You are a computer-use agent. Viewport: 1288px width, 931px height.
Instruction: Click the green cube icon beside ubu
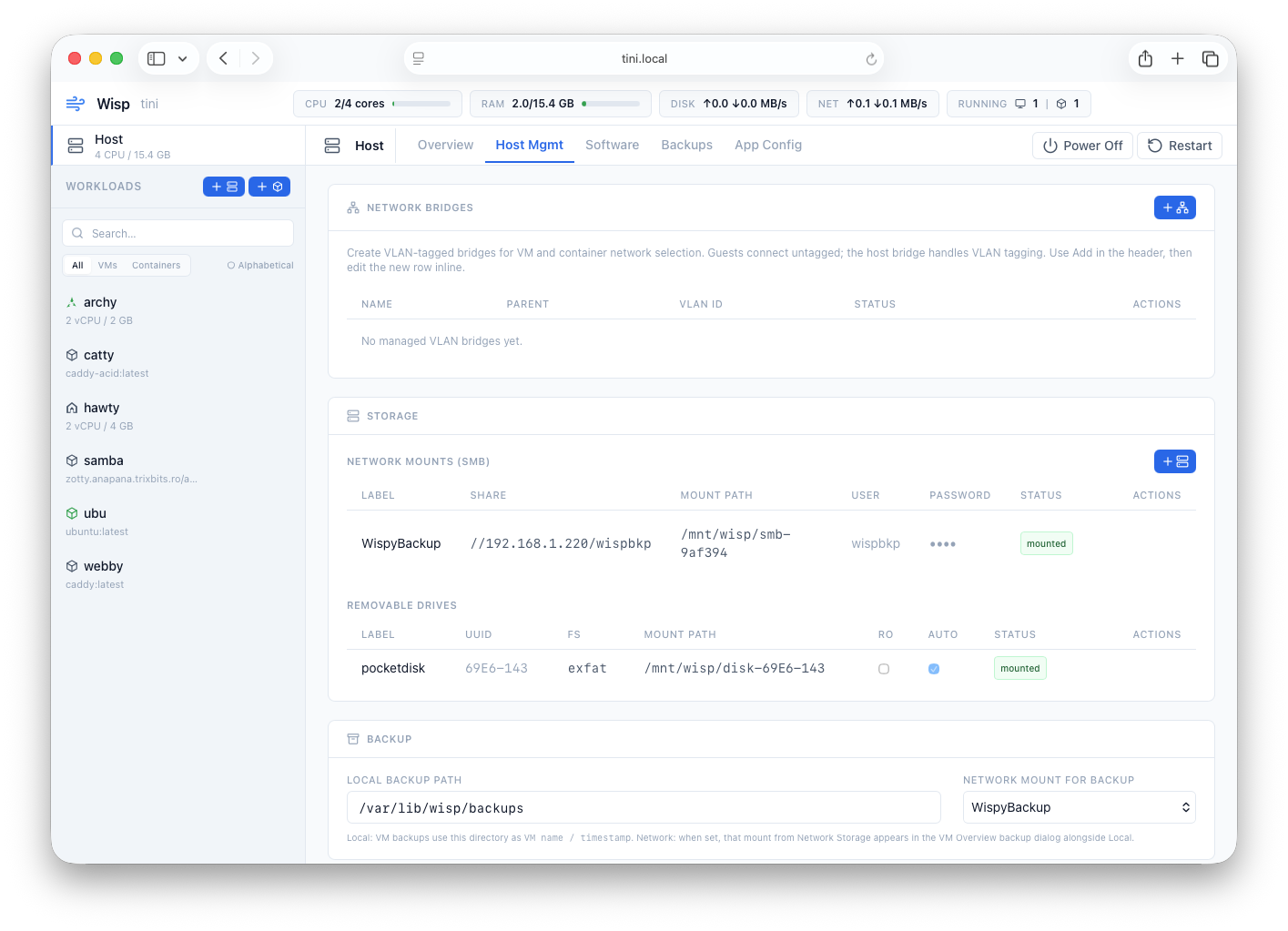point(72,513)
